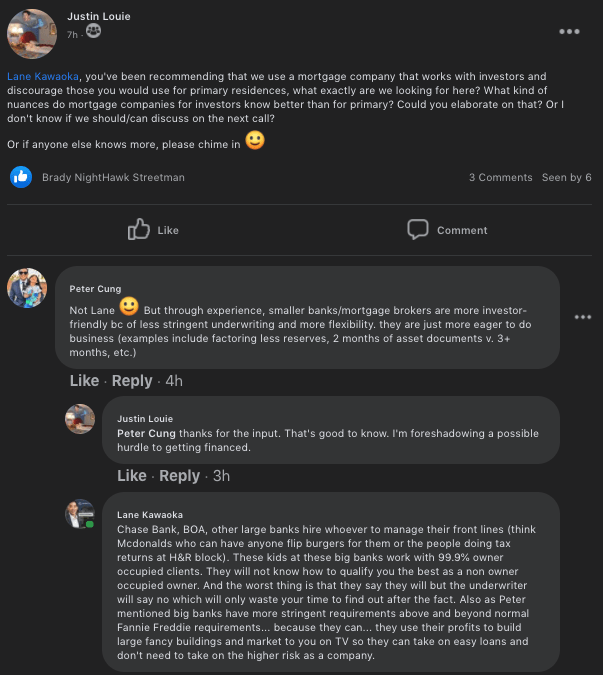
Task: Like Justin Louie's reply comment
Action: [x=132, y=476]
